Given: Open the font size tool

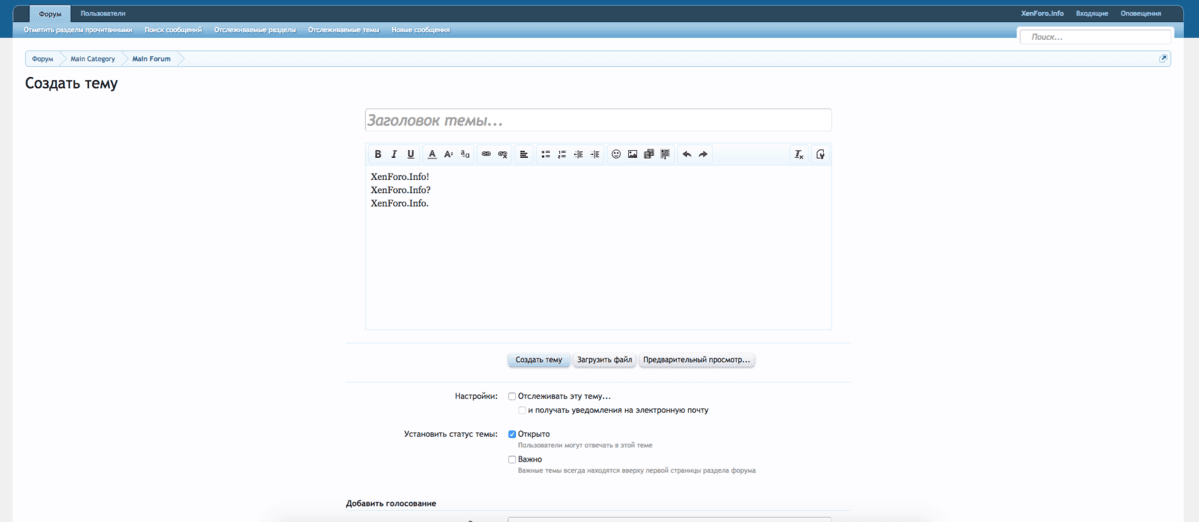Looking at the screenshot, I should (449, 154).
